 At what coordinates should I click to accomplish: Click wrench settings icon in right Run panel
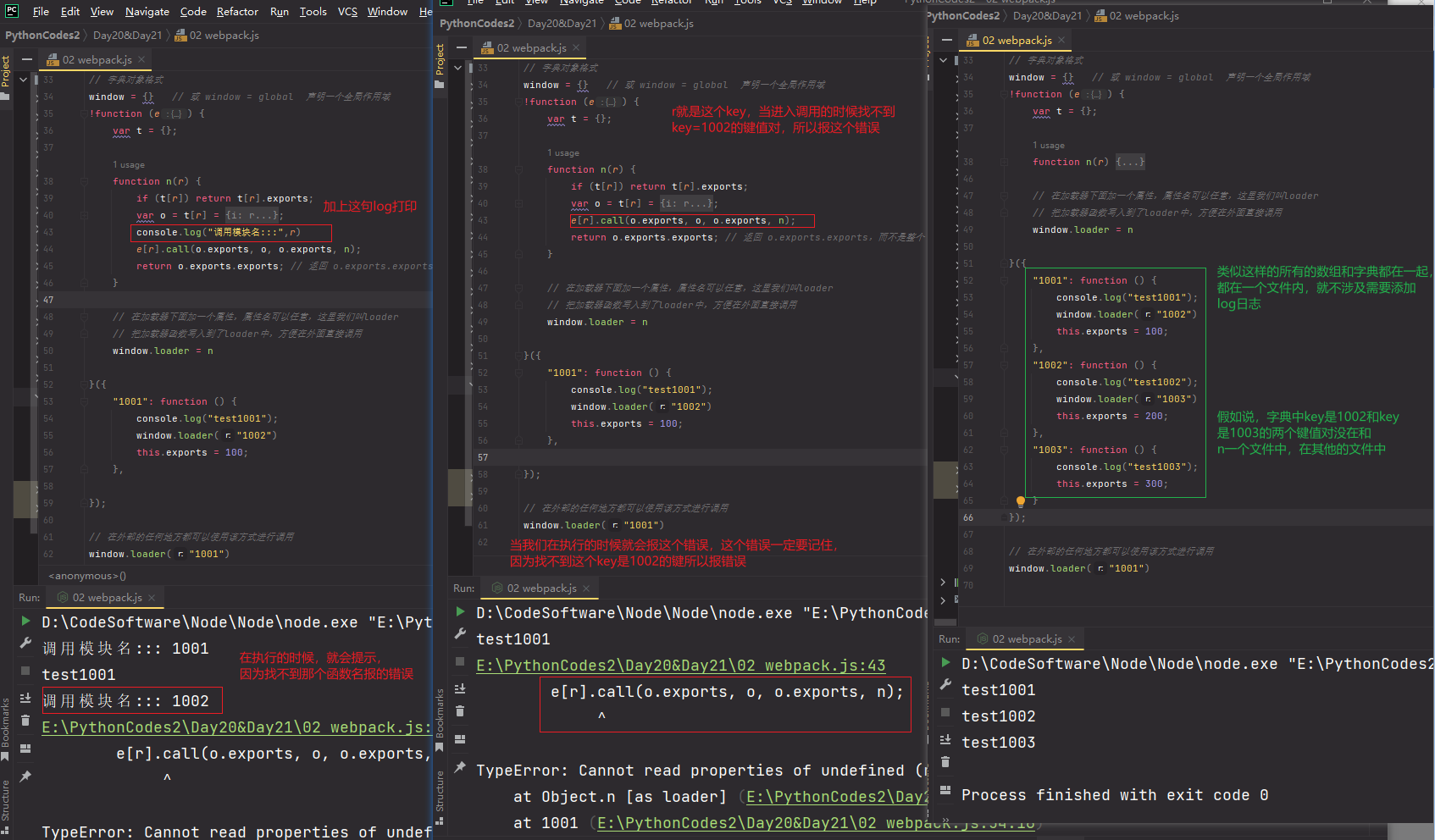(945, 684)
